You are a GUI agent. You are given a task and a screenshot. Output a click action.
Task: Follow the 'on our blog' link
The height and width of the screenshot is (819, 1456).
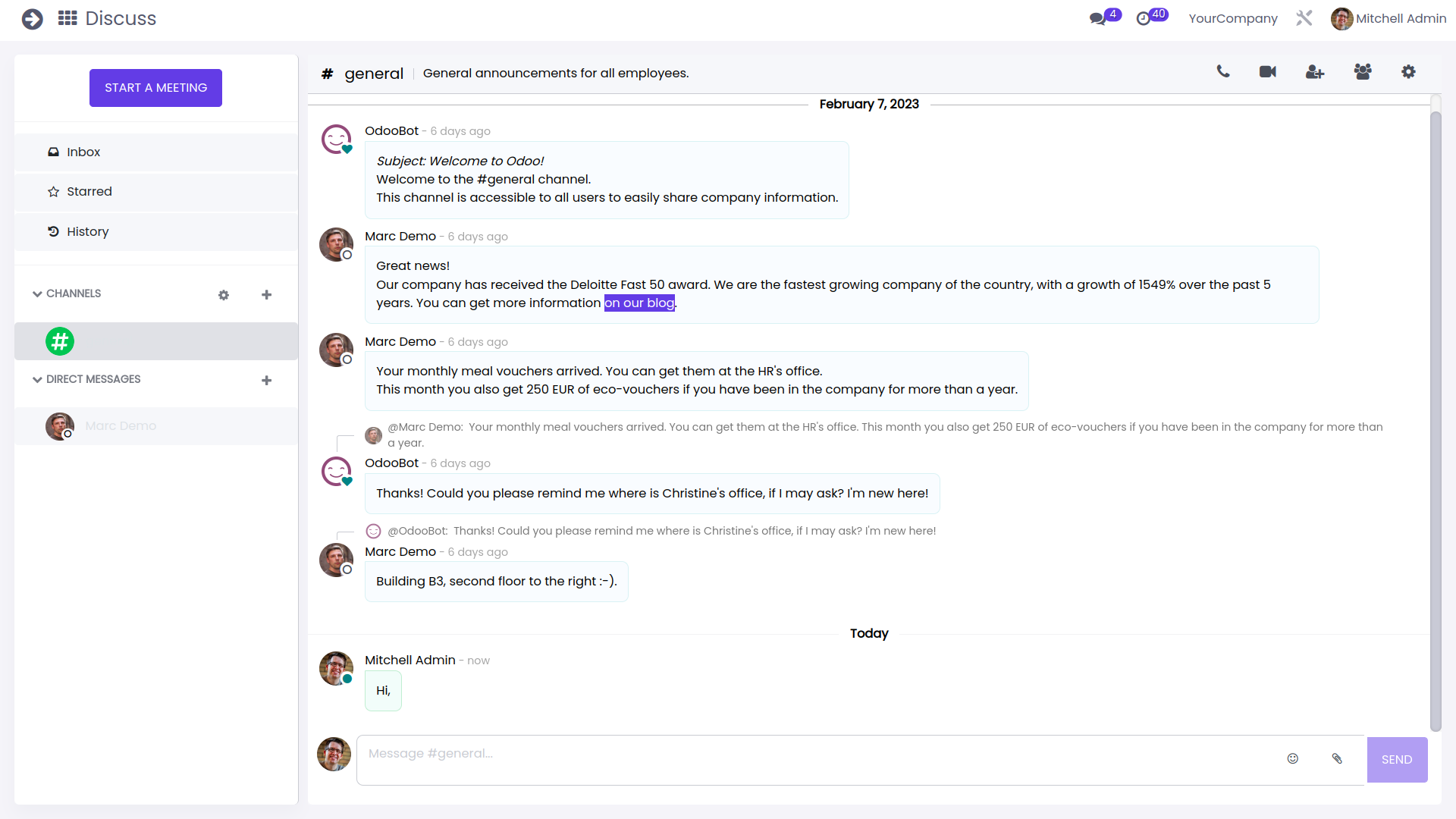[639, 303]
